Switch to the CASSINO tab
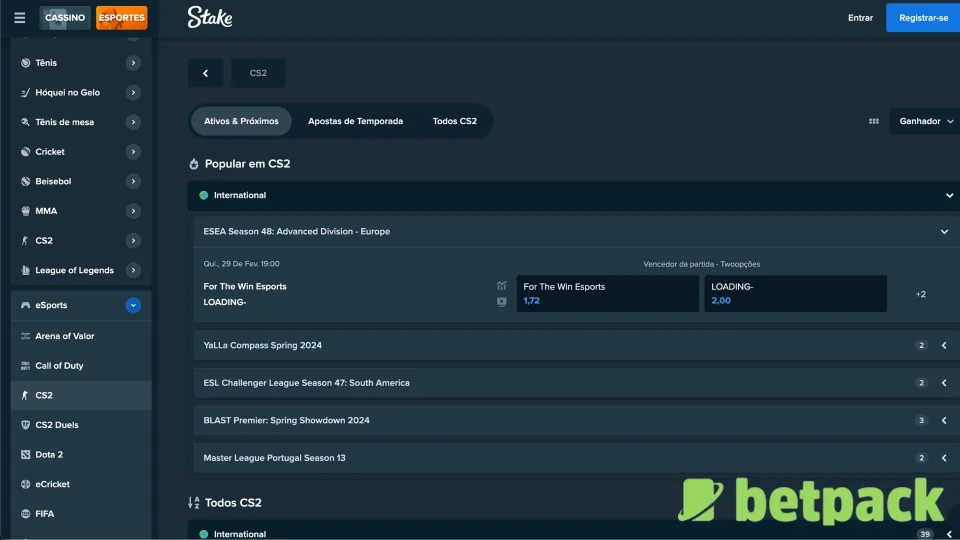The image size is (960, 540). pos(65,18)
